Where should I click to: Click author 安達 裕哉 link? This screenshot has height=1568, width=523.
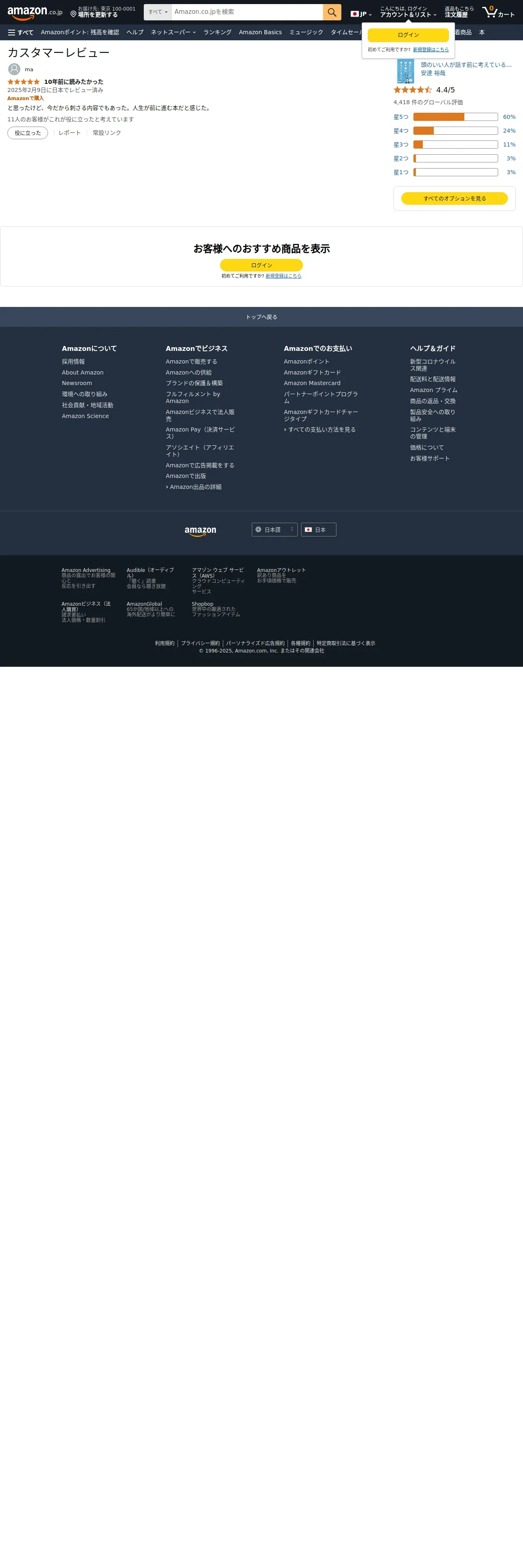433,73
